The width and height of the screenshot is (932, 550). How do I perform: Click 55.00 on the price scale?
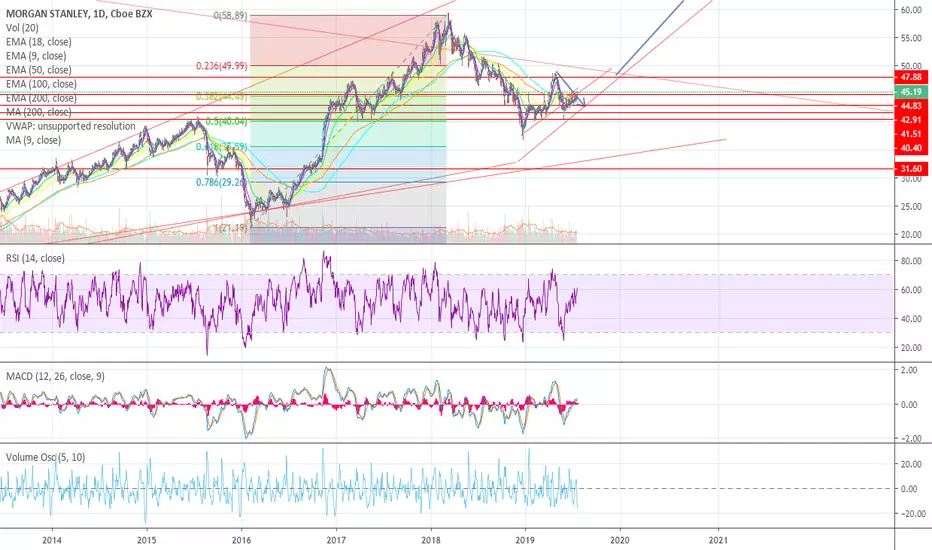tap(911, 37)
